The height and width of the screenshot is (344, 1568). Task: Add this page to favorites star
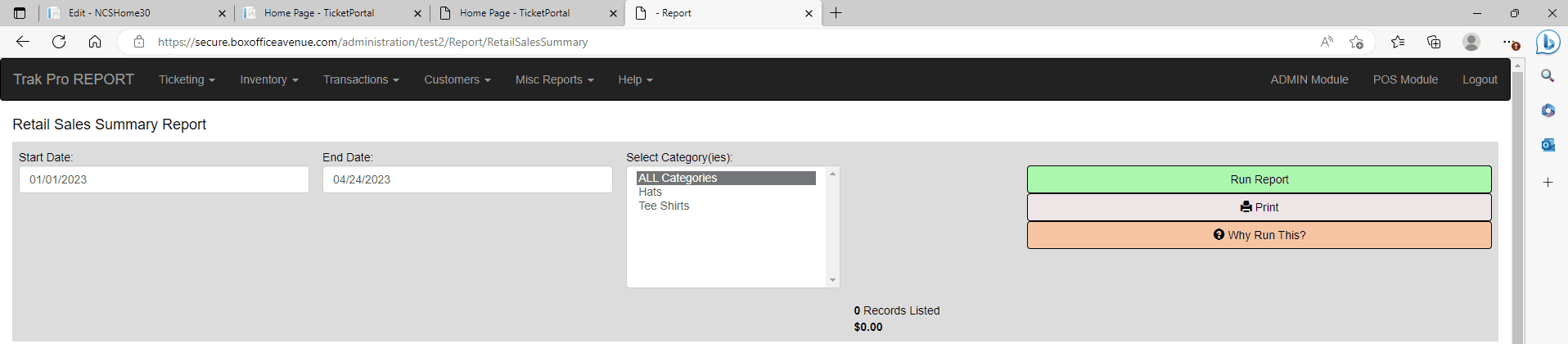point(1356,42)
